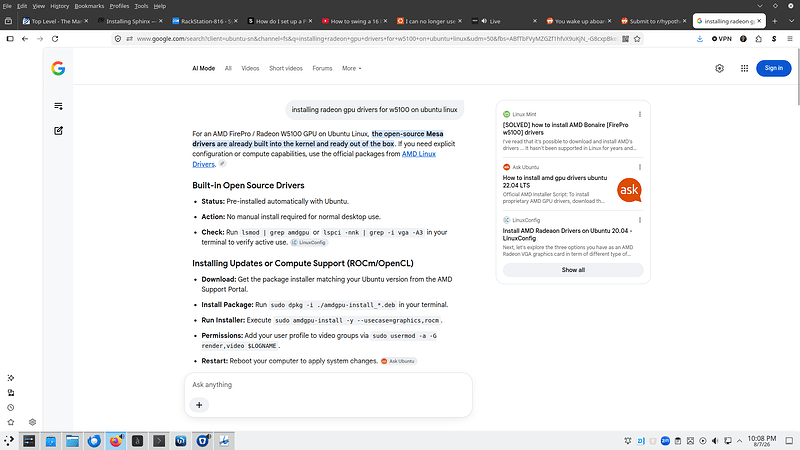This screenshot has height=450, width=800.
Task: Mute the Live tab audio icon
Action: [x=484, y=21]
